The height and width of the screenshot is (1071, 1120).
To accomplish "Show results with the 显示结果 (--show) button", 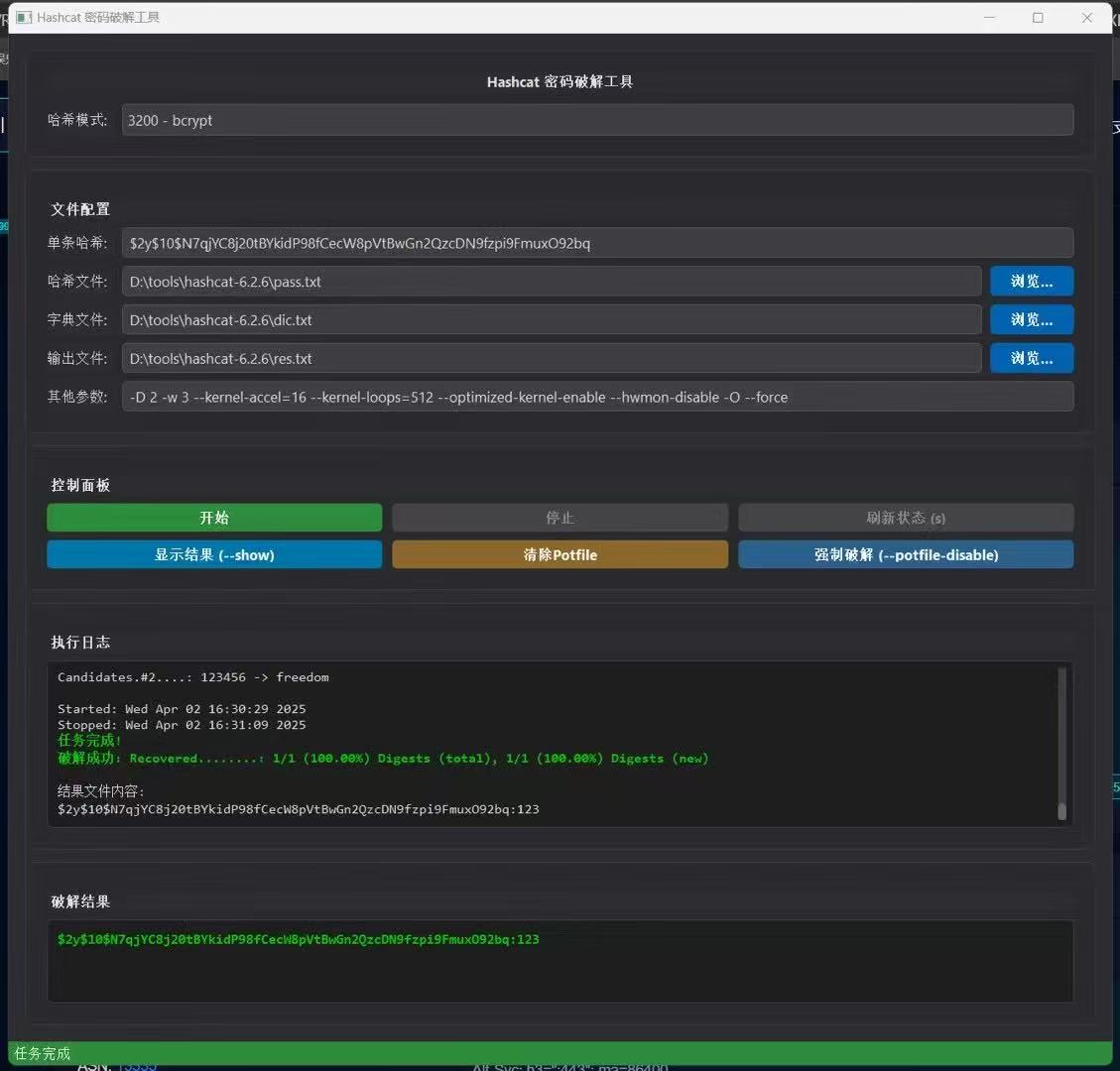I will [214, 554].
